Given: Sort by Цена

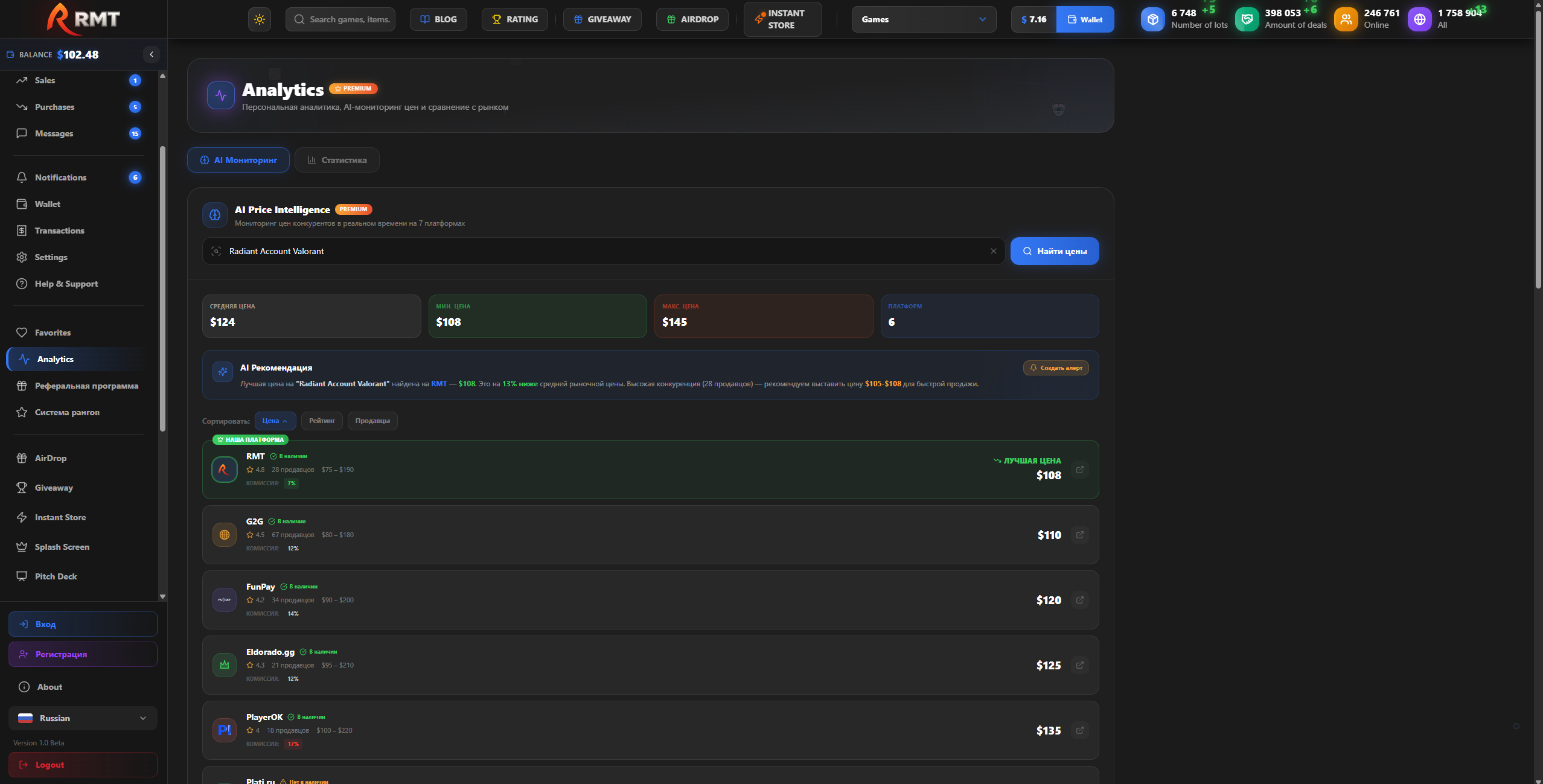Looking at the screenshot, I should 275,421.
